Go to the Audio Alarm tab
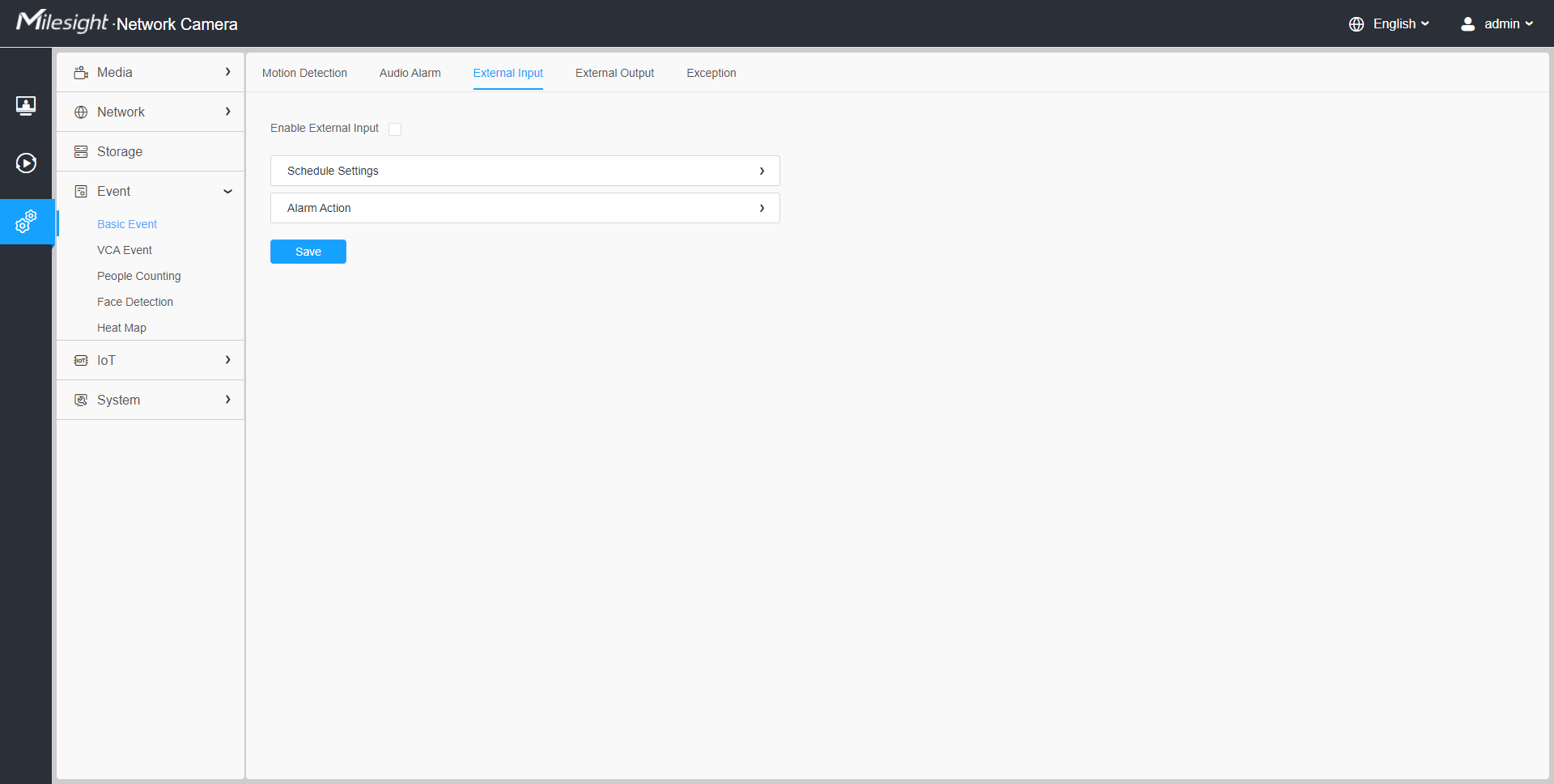The width and height of the screenshot is (1554, 784). pos(410,73)
